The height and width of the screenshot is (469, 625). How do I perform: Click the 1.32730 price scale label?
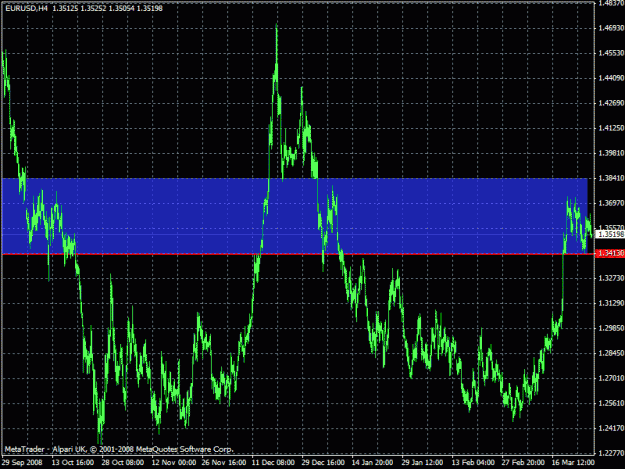611,278
